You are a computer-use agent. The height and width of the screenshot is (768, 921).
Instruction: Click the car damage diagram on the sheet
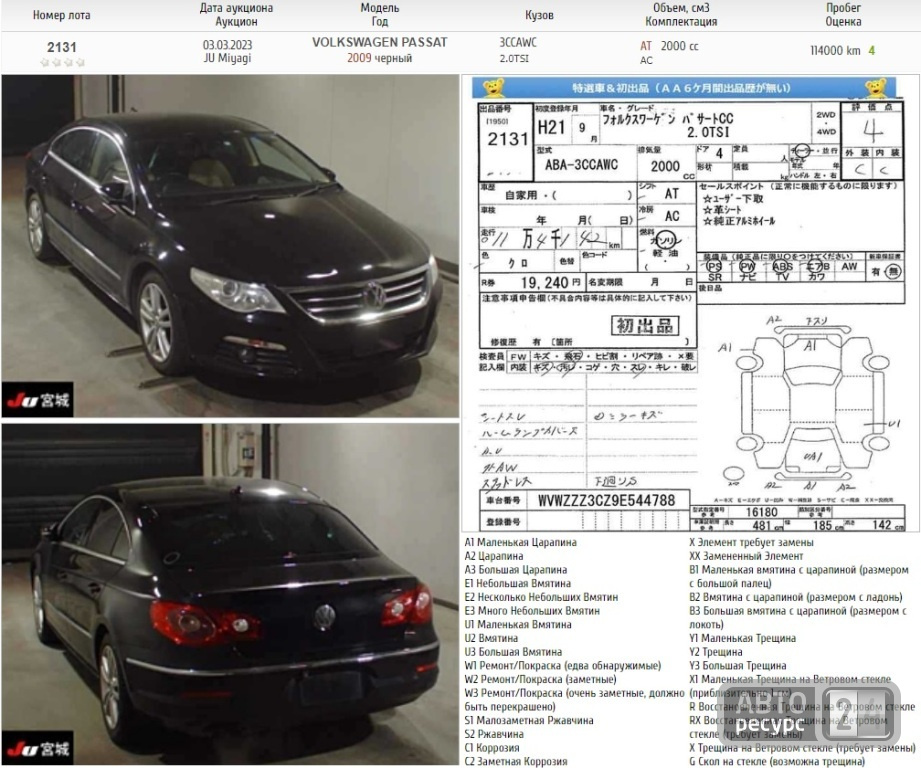click(811, 405)
